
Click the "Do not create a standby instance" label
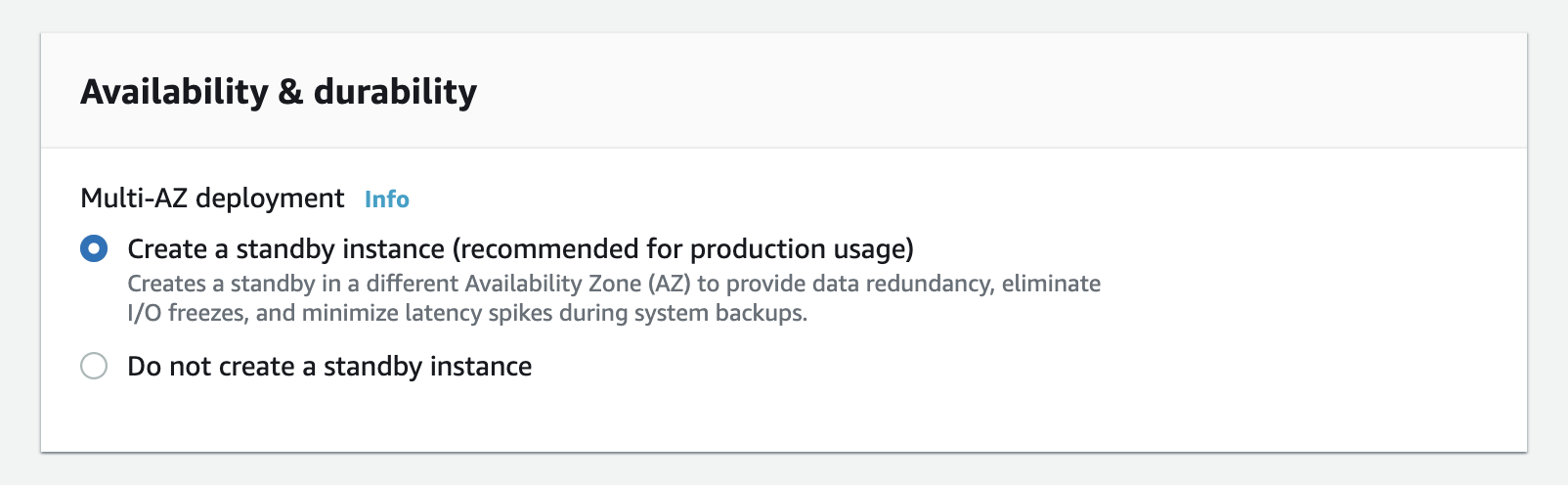(330, 367)
